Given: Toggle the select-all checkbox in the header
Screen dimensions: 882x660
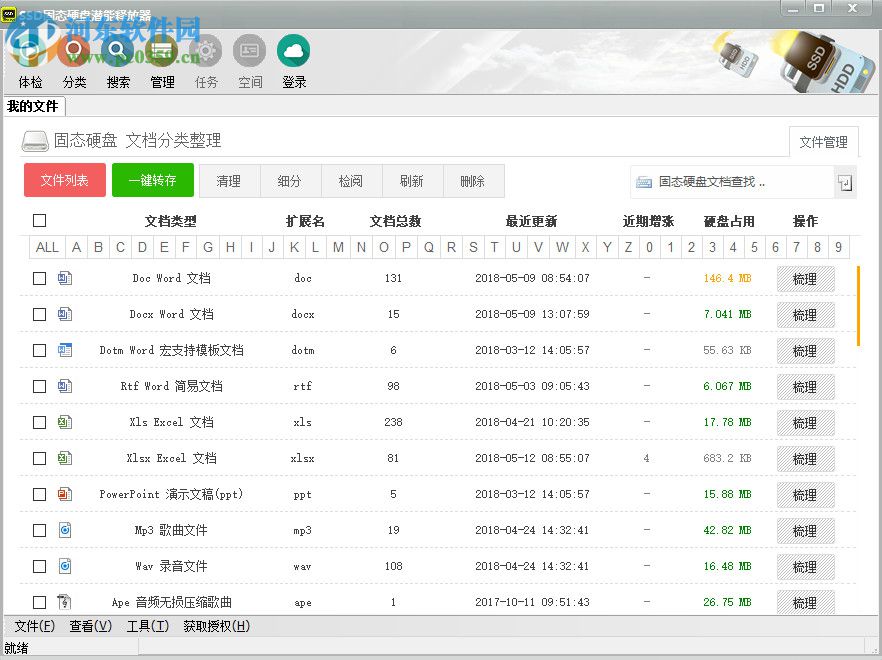Looking at the screenshot, I should coord(39,220).
